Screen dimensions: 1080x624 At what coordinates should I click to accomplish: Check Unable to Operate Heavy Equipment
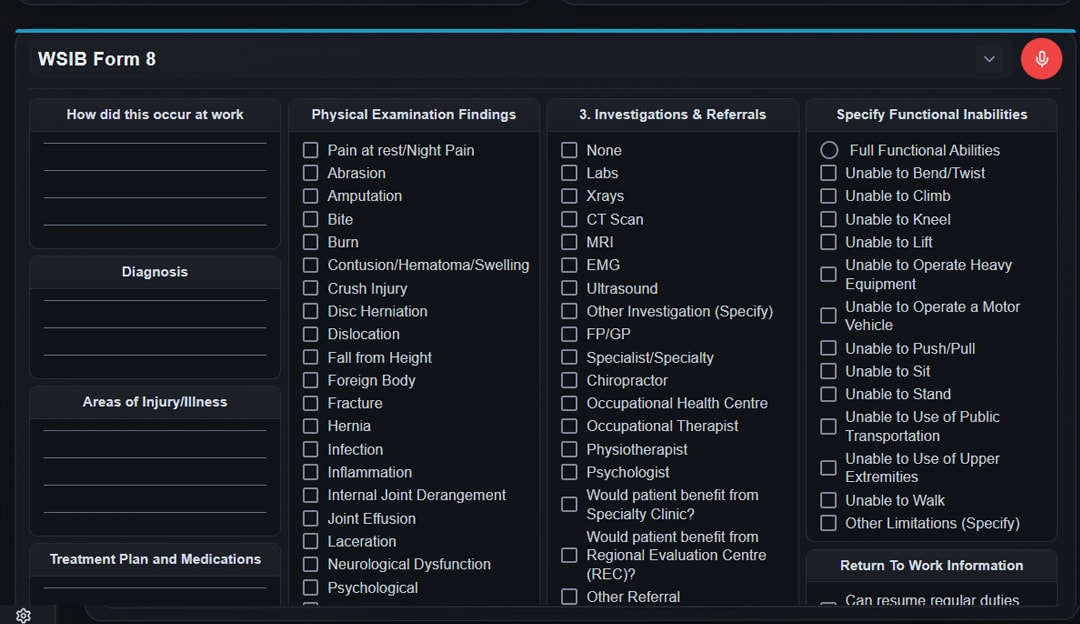(x=828, y=274)
